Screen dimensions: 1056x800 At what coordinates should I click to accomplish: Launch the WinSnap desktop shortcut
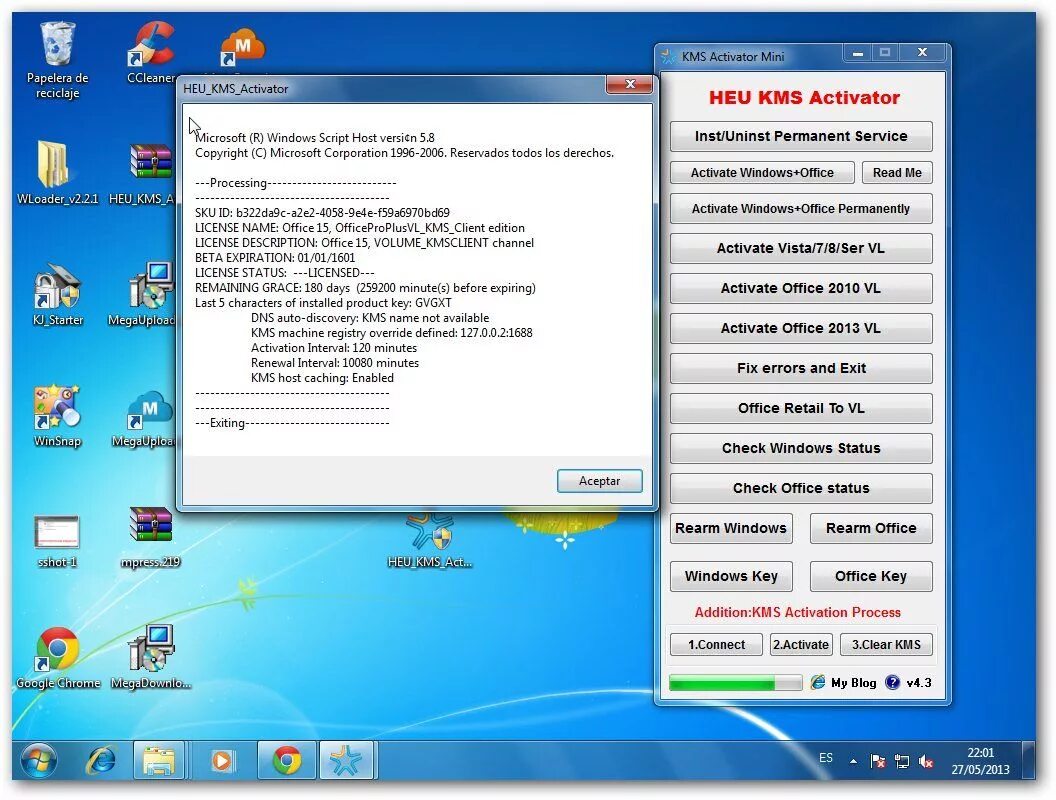57,415
